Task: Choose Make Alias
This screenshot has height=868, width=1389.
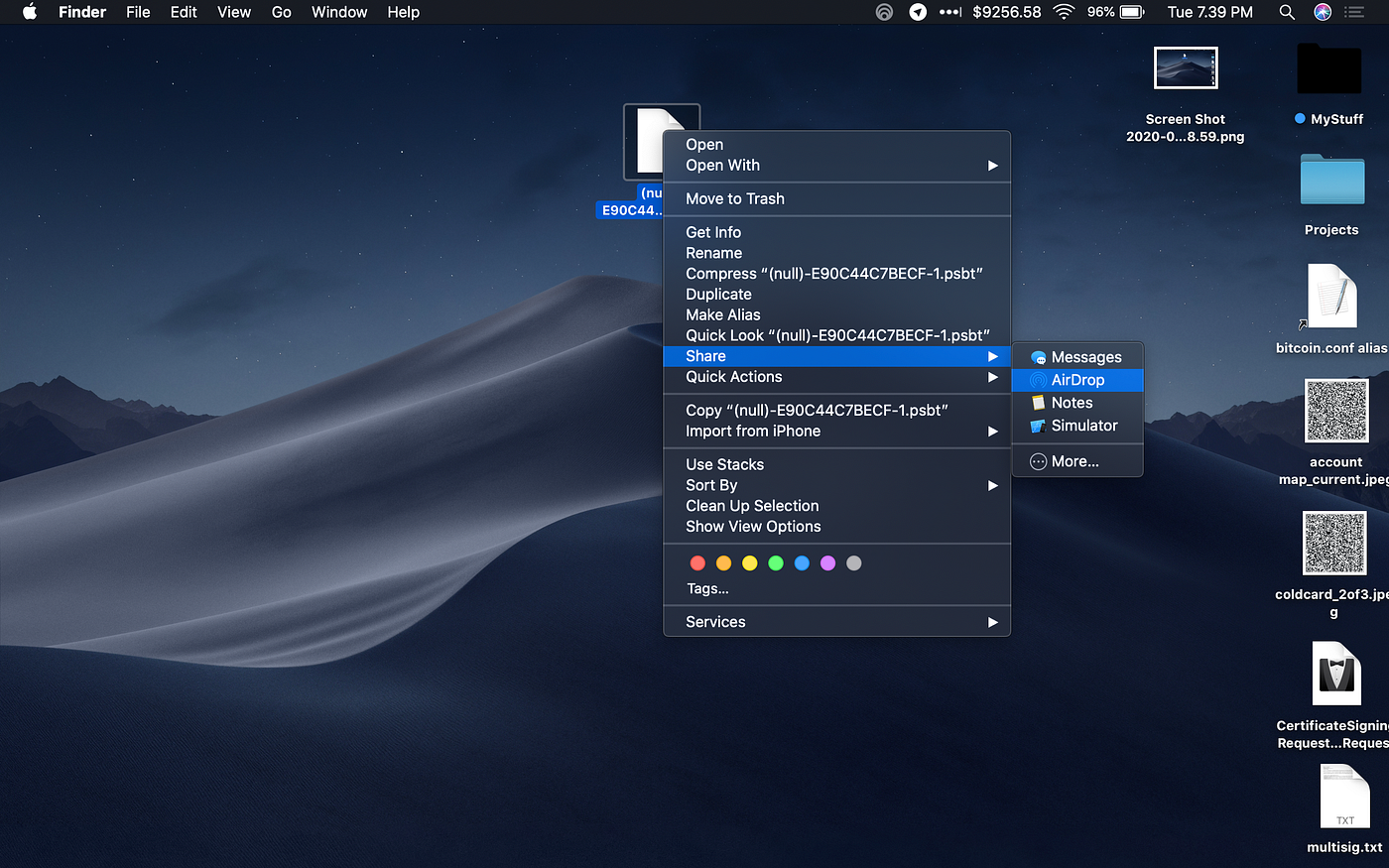Action: (836, 314)
